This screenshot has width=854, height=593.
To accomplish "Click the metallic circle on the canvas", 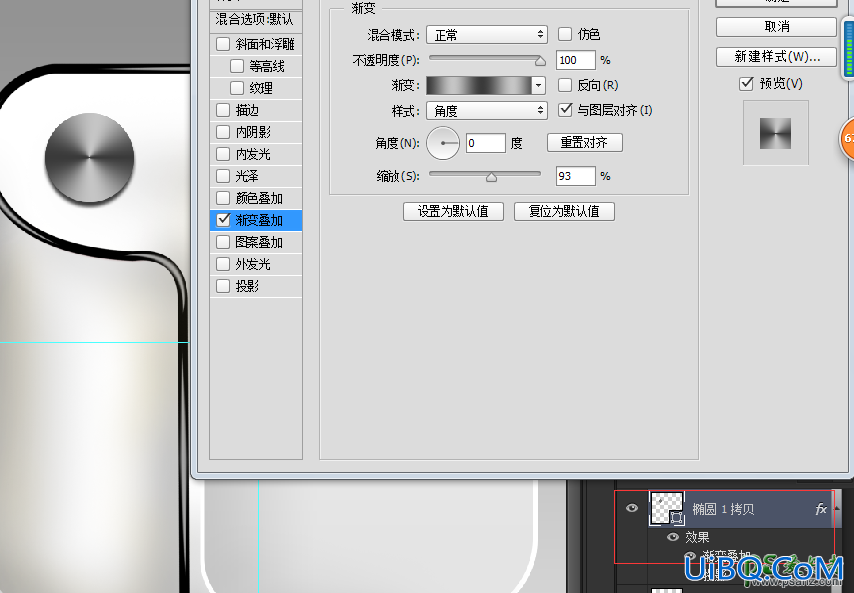I will coord(89,157).
